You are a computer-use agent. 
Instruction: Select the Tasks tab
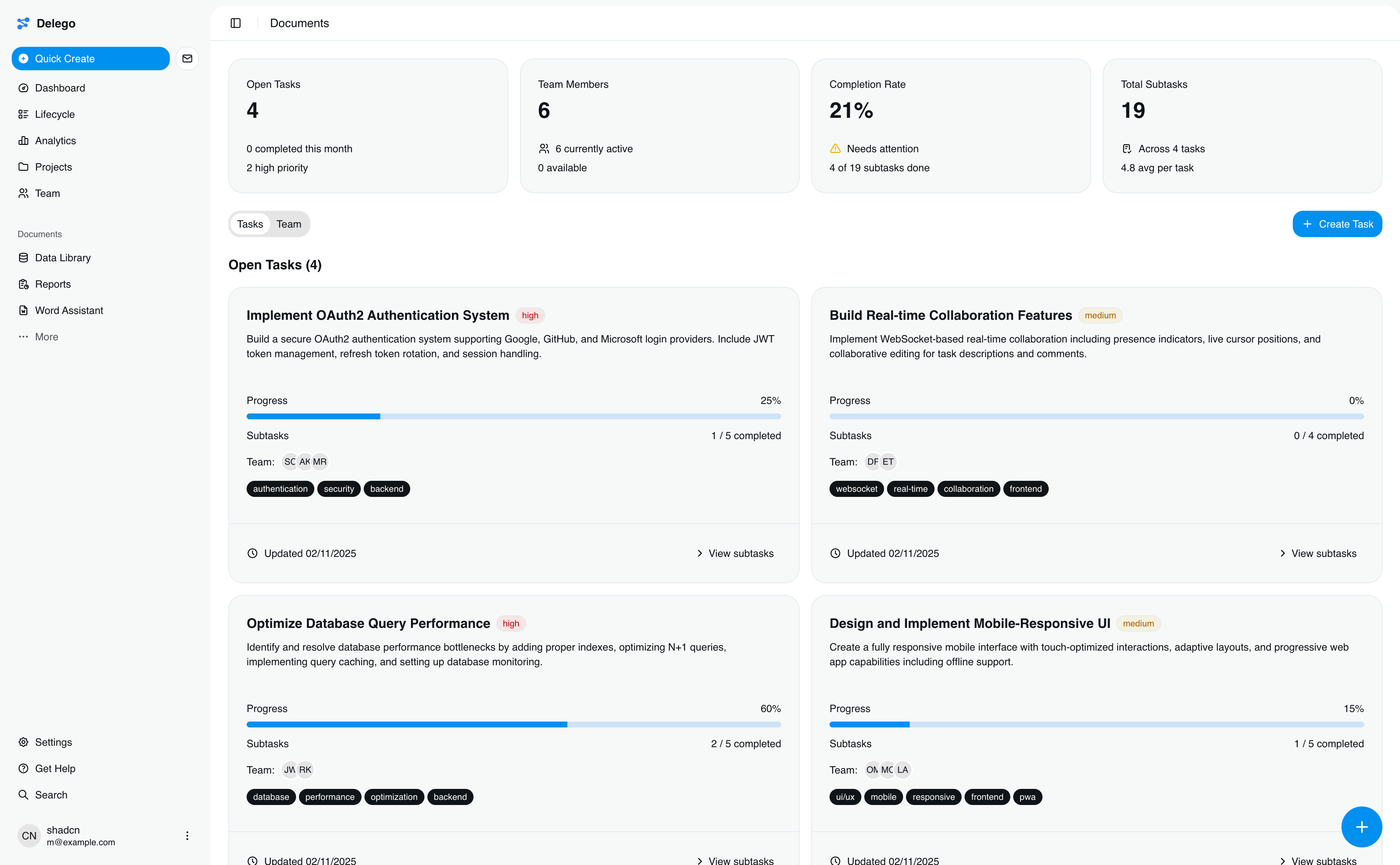pos(250,224)
